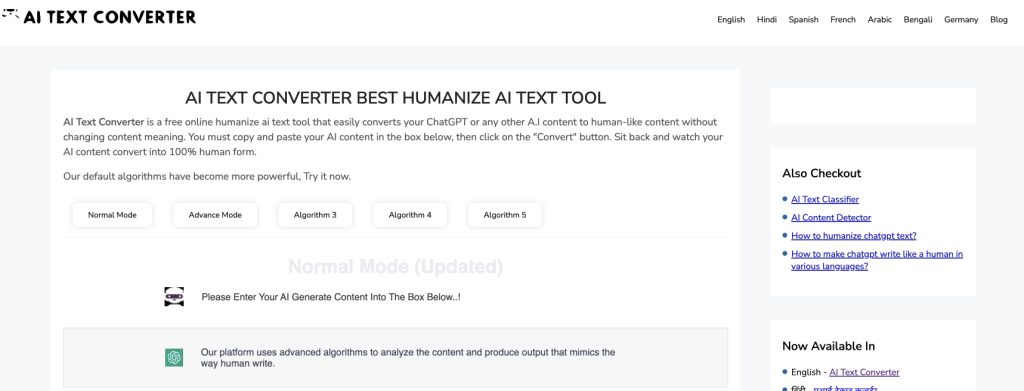Choose Algorithm 5 option
The image size is (1024, 391).
[x=505, y=215]
